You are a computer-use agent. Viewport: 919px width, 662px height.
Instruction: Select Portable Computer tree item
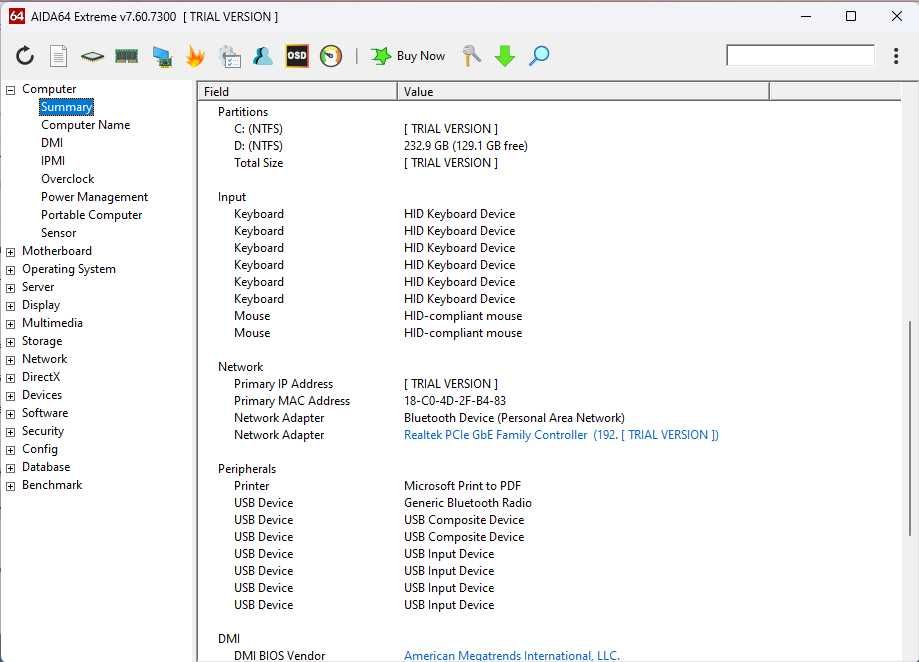91,215
